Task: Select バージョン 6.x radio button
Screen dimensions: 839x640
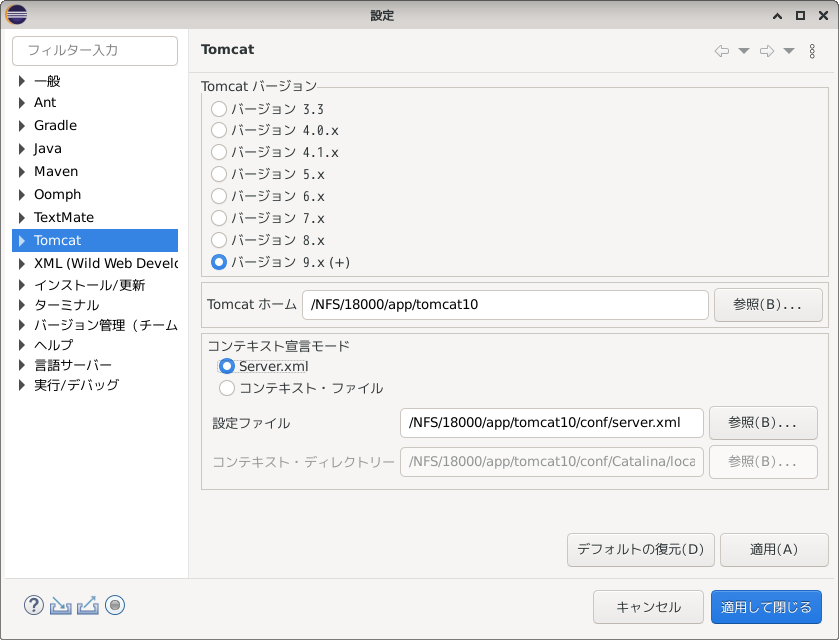Action: pyautogui.click(x=219, y=196)
